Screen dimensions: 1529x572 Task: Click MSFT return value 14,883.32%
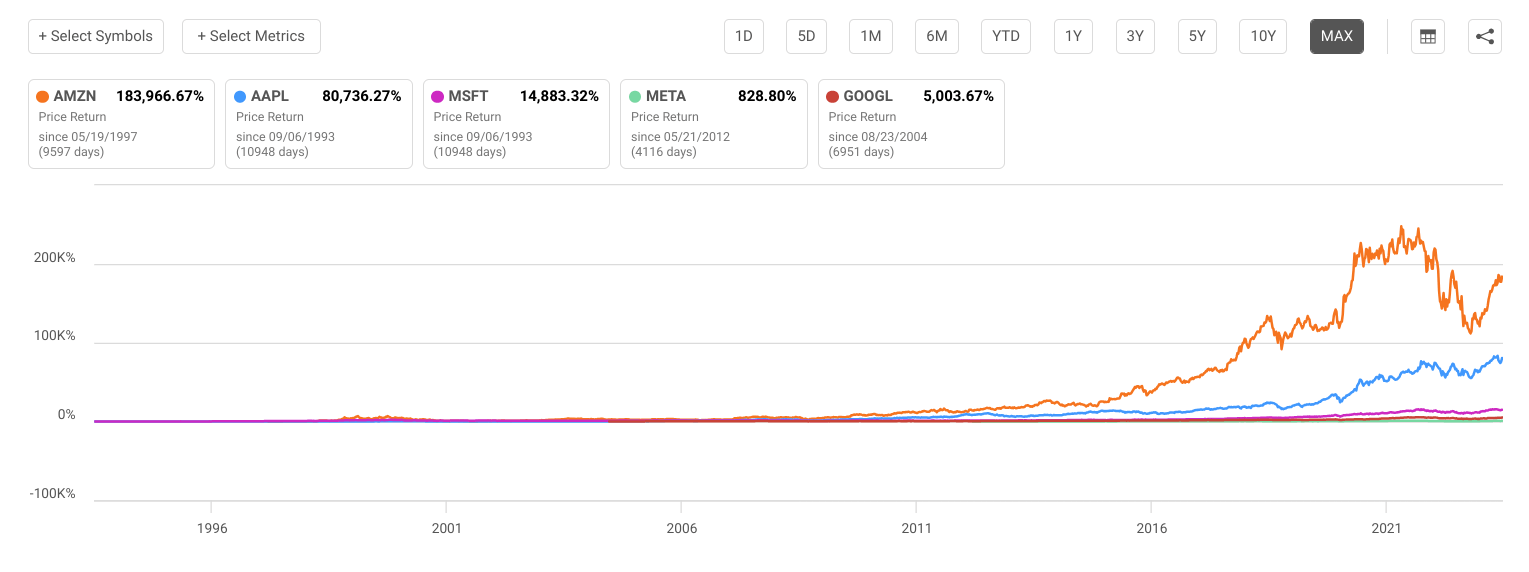click(559, 97)
